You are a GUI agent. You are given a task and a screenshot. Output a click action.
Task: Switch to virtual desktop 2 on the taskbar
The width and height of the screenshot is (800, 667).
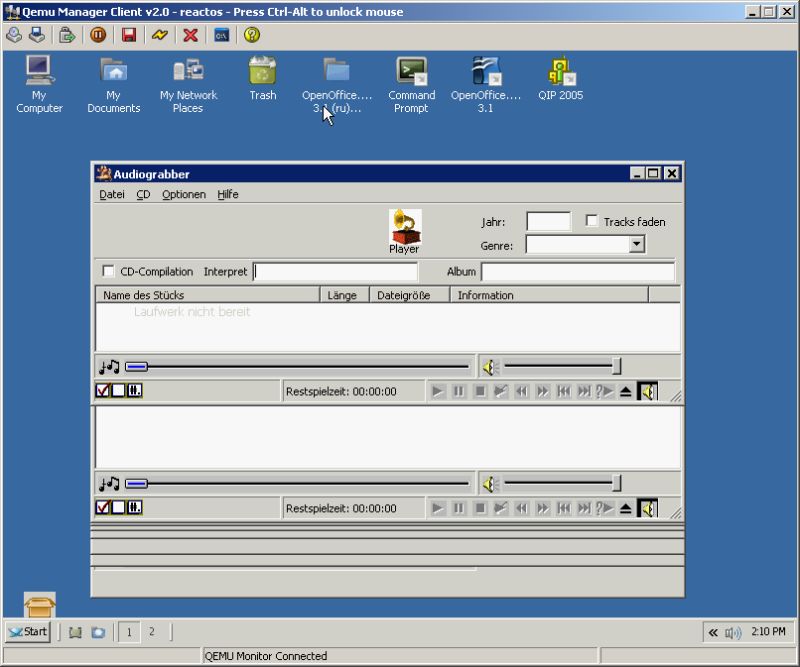(152, 632)
